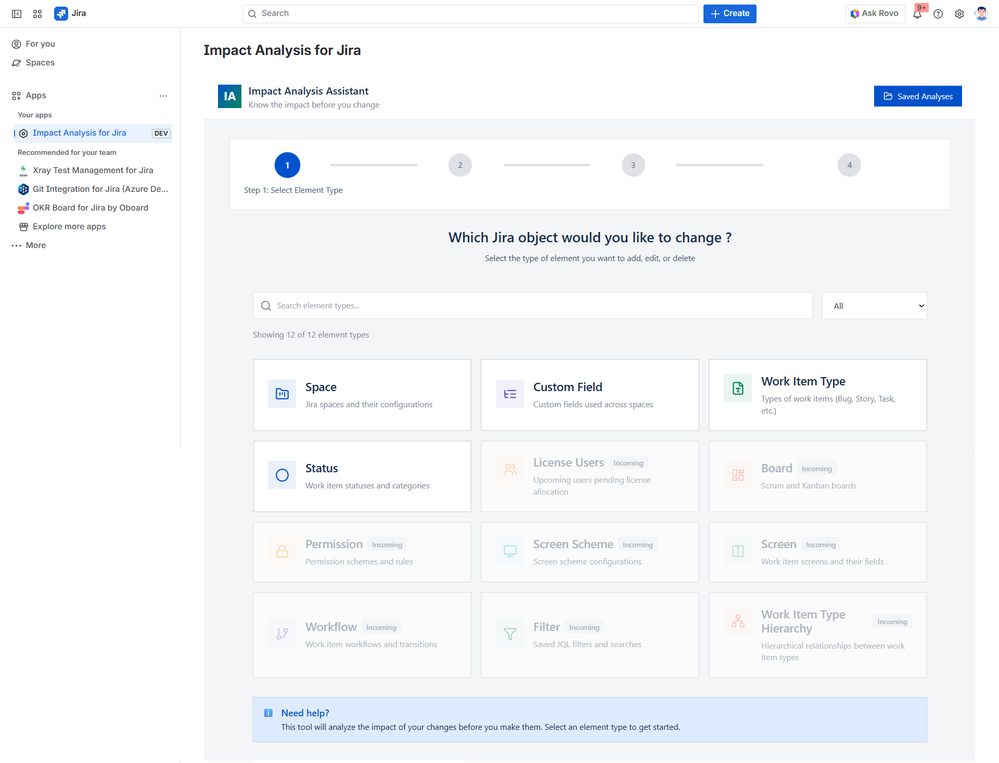Click the Git Integration for Jira icon

(x=22, y=189)
